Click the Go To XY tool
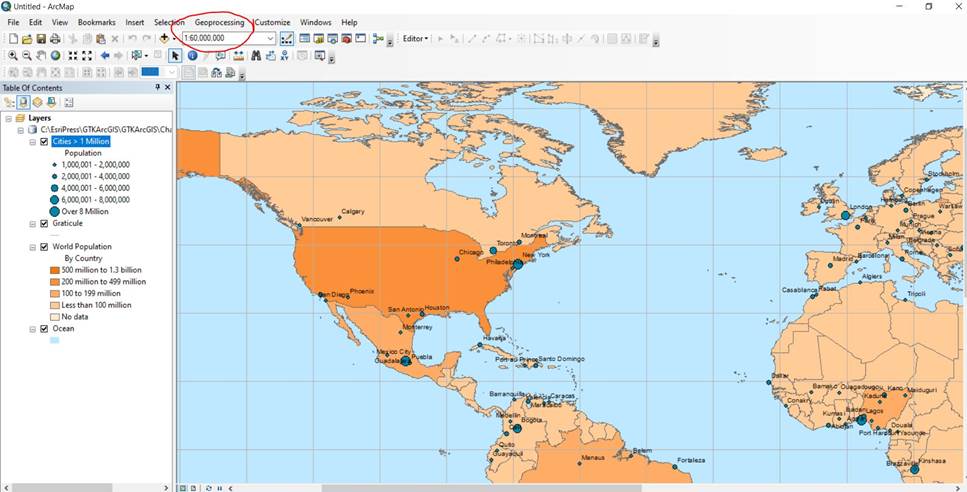This screenshot has height=492, width=967. (x=284, y=55)
